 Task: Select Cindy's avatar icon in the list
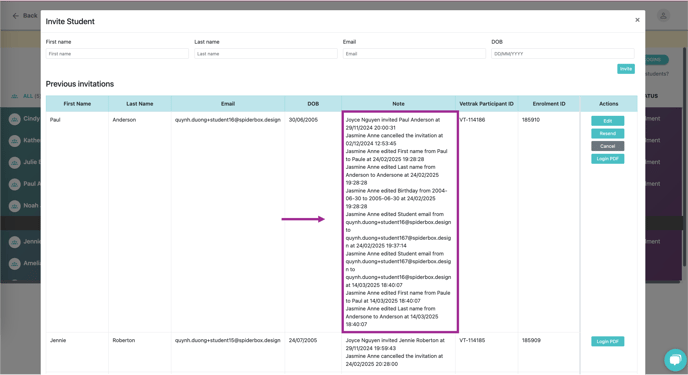click(x=14, y=119)
